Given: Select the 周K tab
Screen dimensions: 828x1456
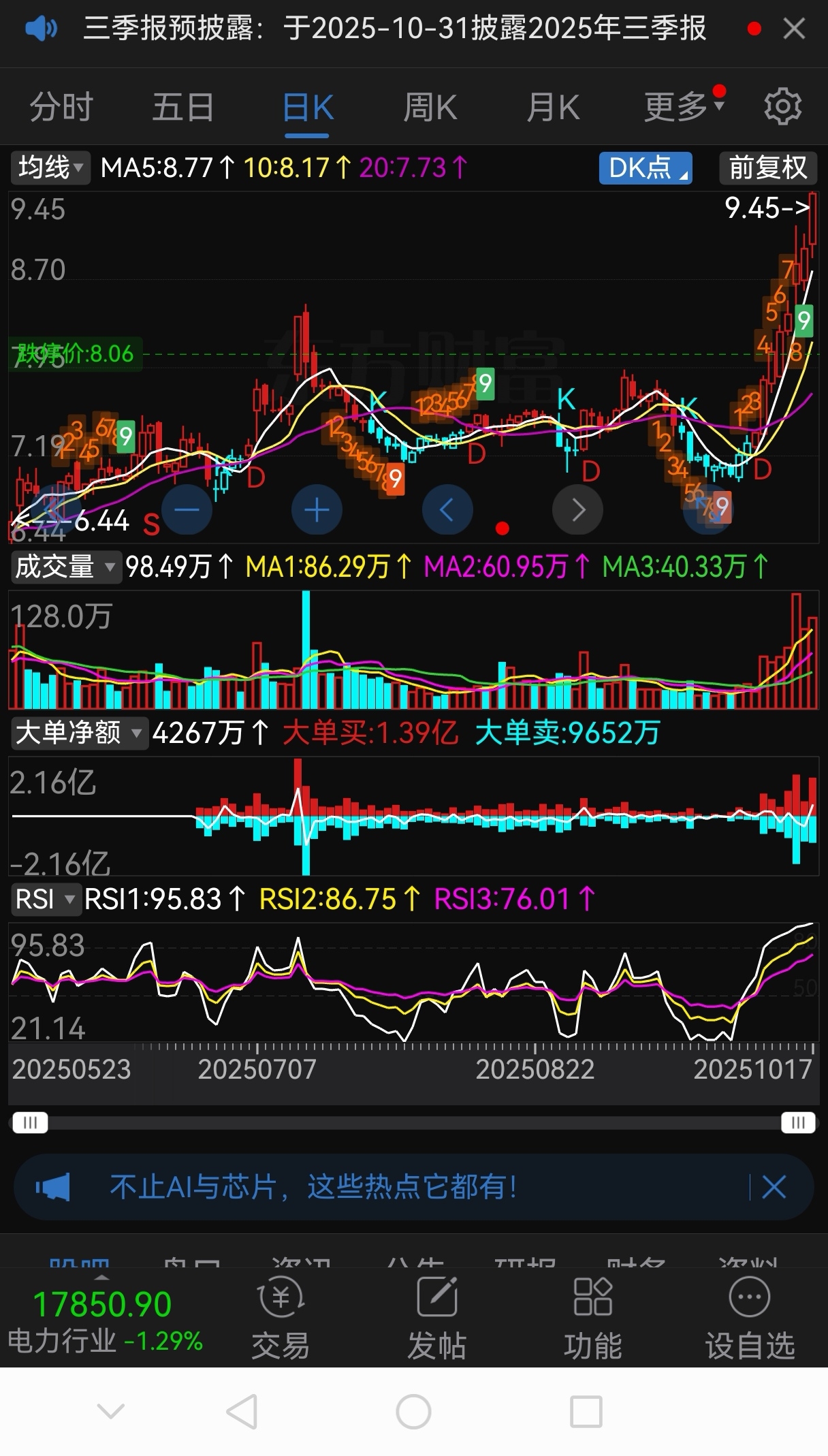Looking at the screenshot, I should click(430, 108).
